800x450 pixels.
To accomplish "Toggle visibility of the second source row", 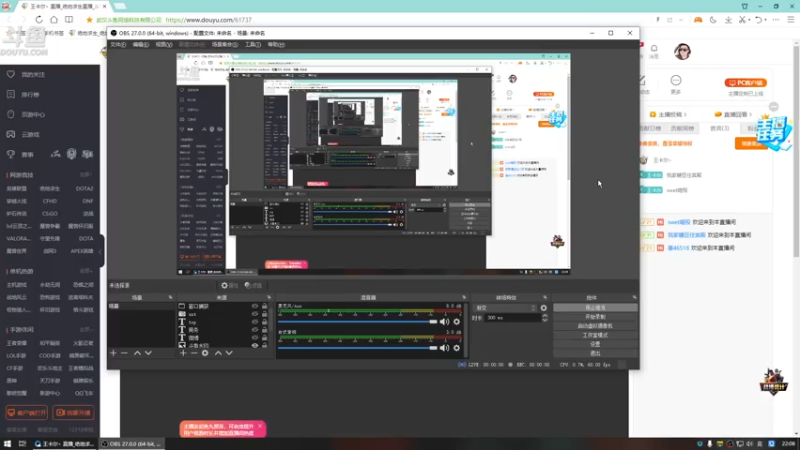I will 255,314.
